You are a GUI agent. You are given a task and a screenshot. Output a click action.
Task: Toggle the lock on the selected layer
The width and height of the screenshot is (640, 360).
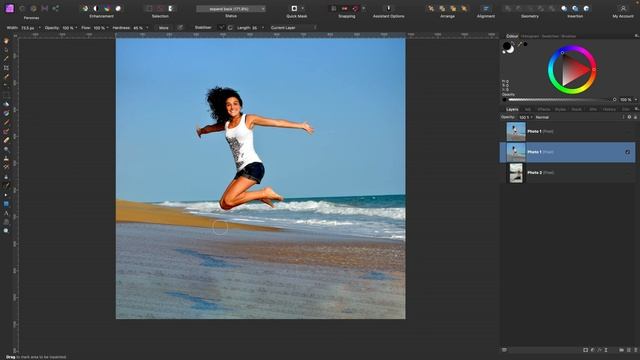(635, 117)
